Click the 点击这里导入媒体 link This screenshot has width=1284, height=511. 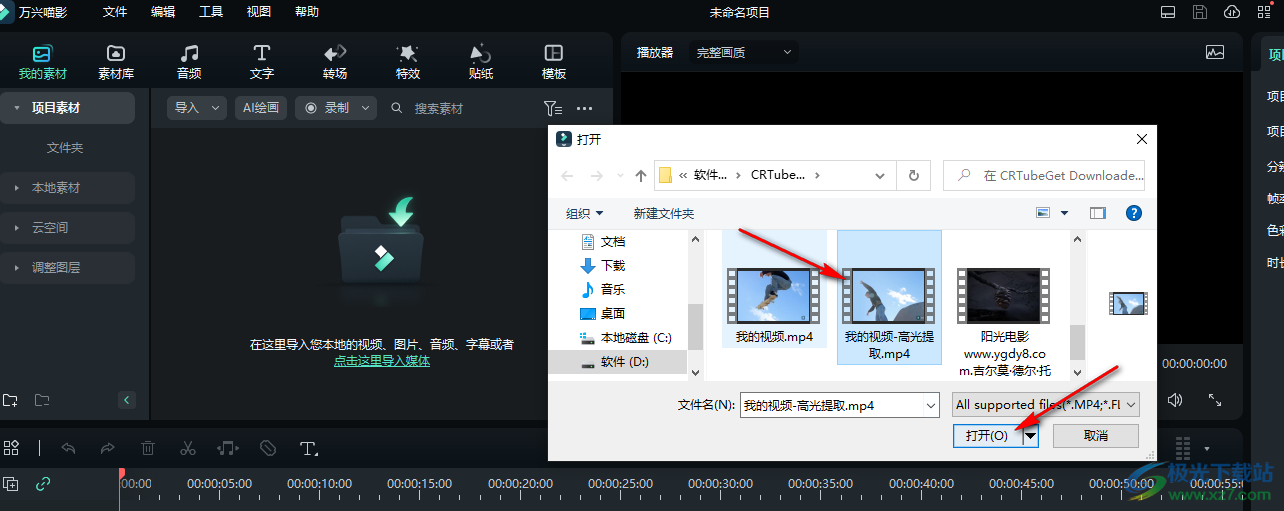pos(382,361)
